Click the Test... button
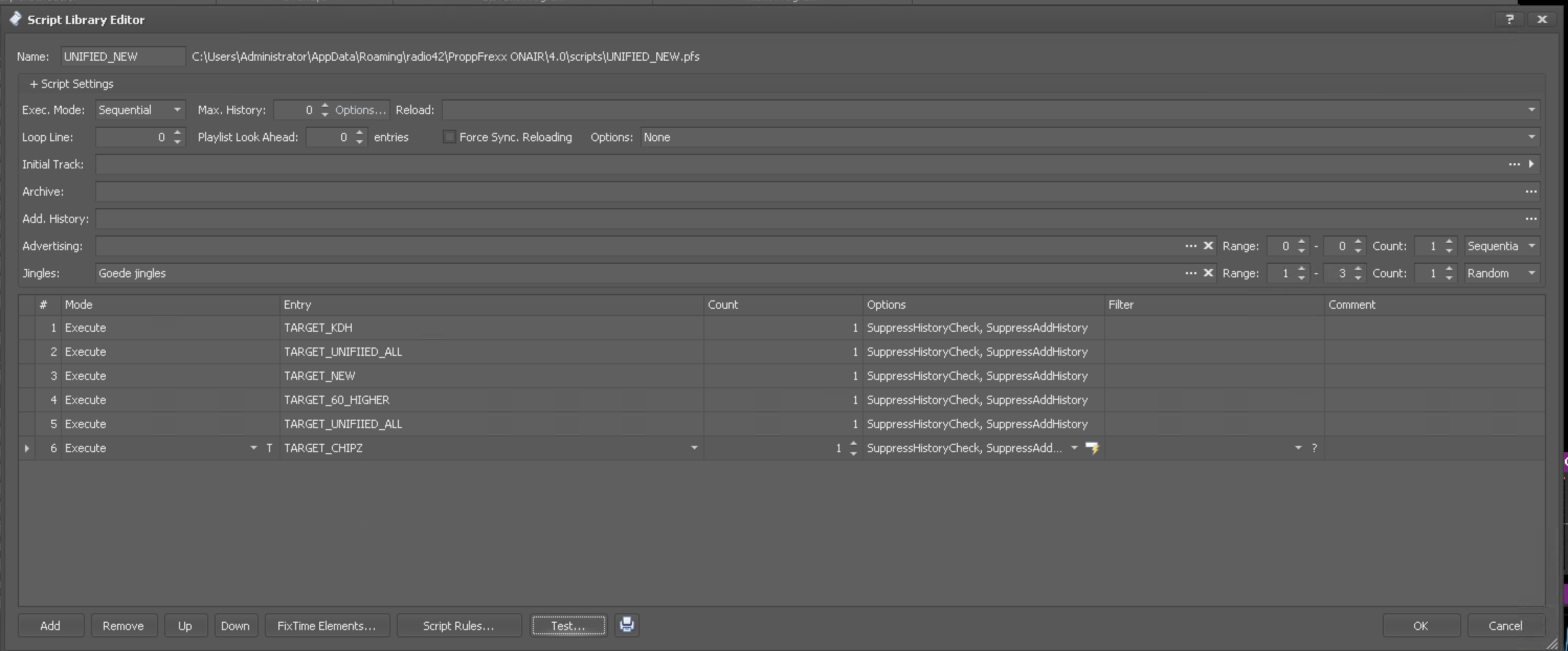The image size is (1568, 651). coord(568,625)
